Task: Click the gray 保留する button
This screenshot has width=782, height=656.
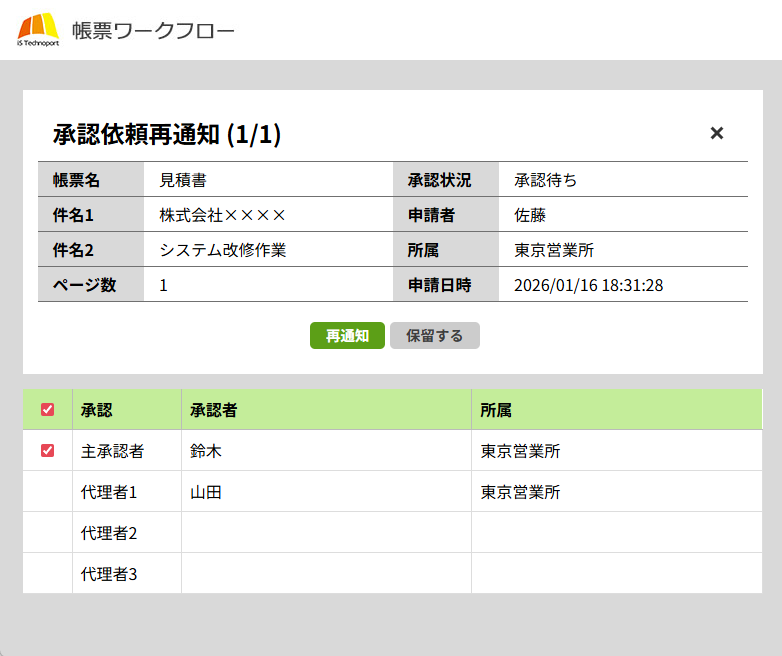Action: (434, 336)
